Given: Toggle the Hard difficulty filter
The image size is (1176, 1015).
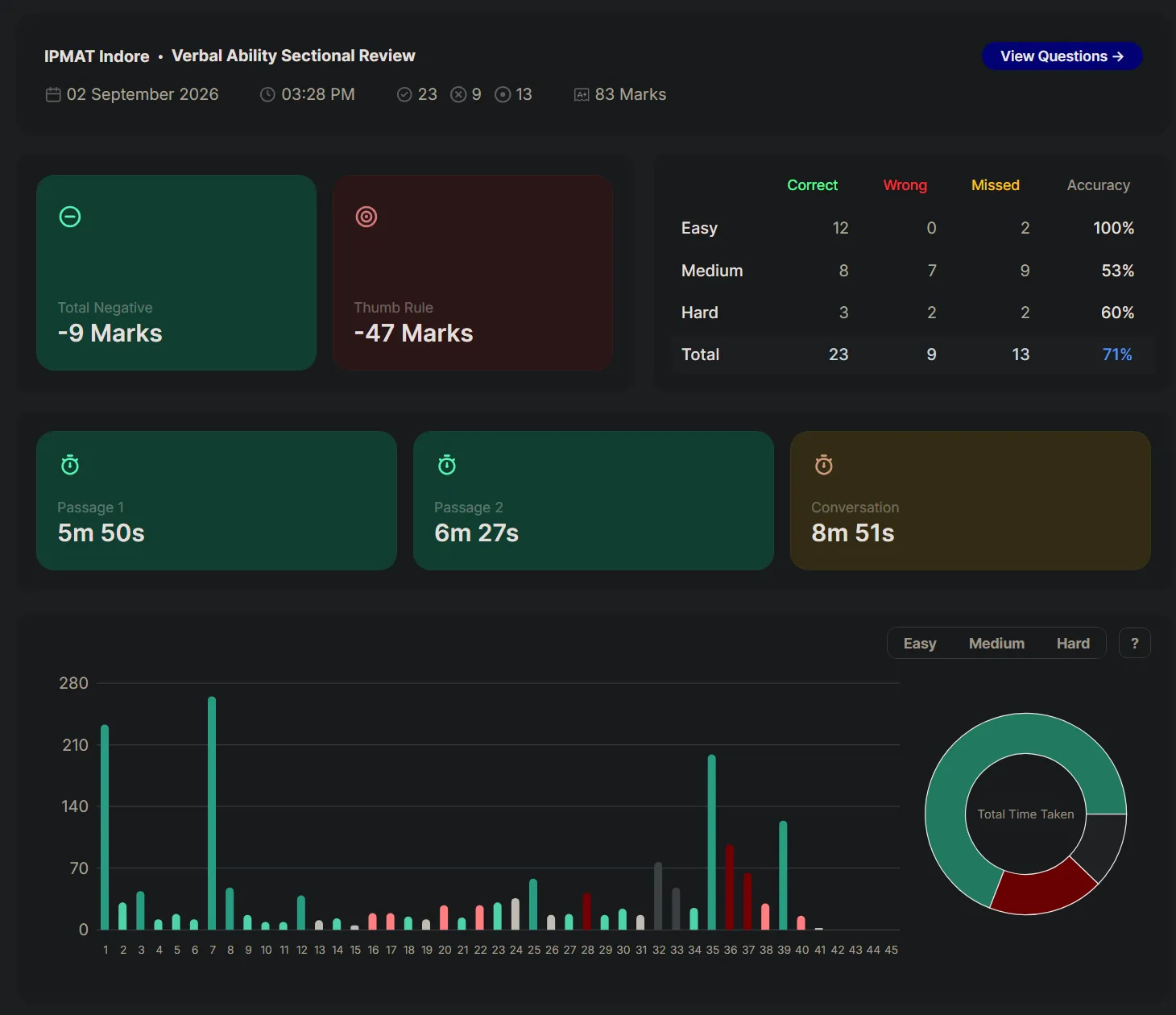Looking at the screenshot, I should point(1073,644).
